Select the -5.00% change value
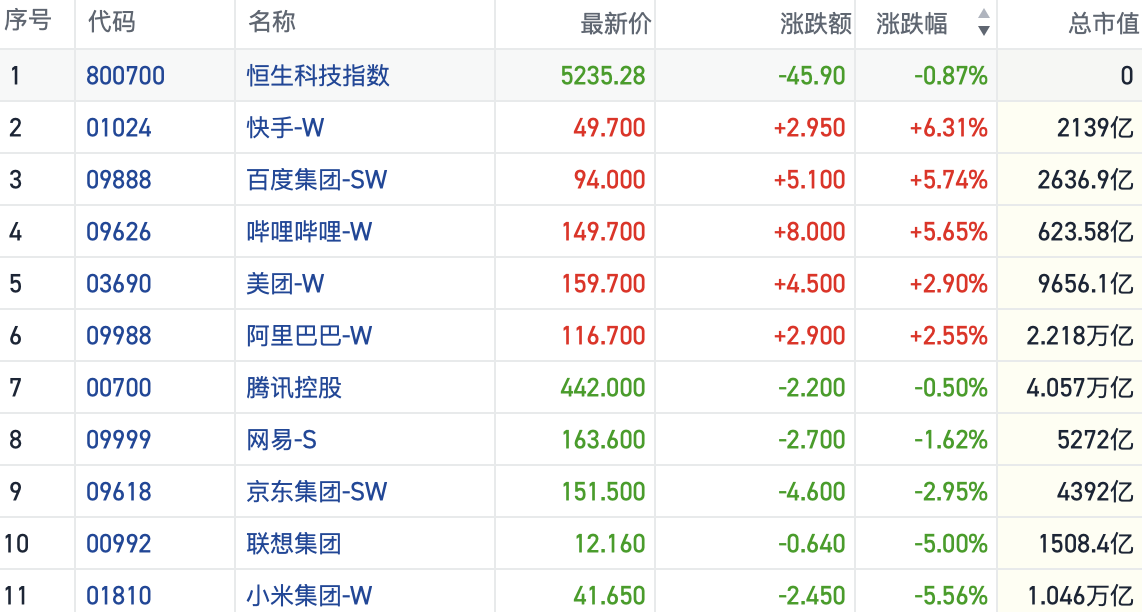This screenshot has height=612, width=1142. 952,544
